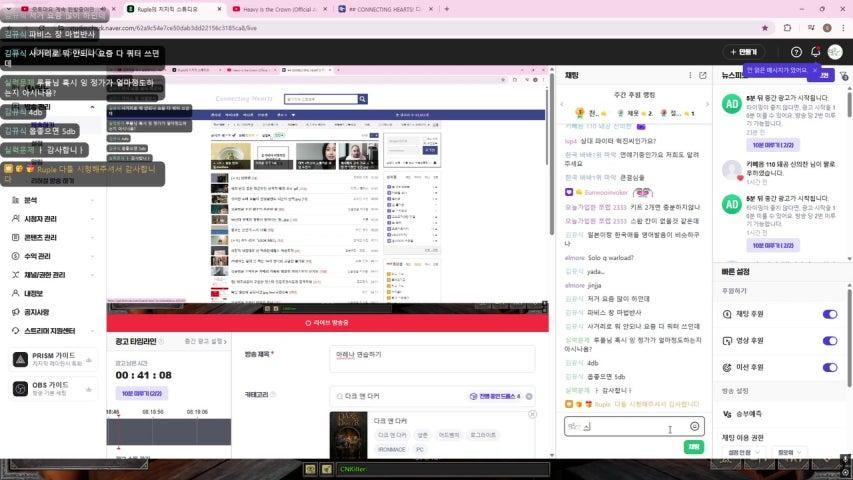Open browser extensions puzzle icon
The image size is (853, 480).
[787, 28]
